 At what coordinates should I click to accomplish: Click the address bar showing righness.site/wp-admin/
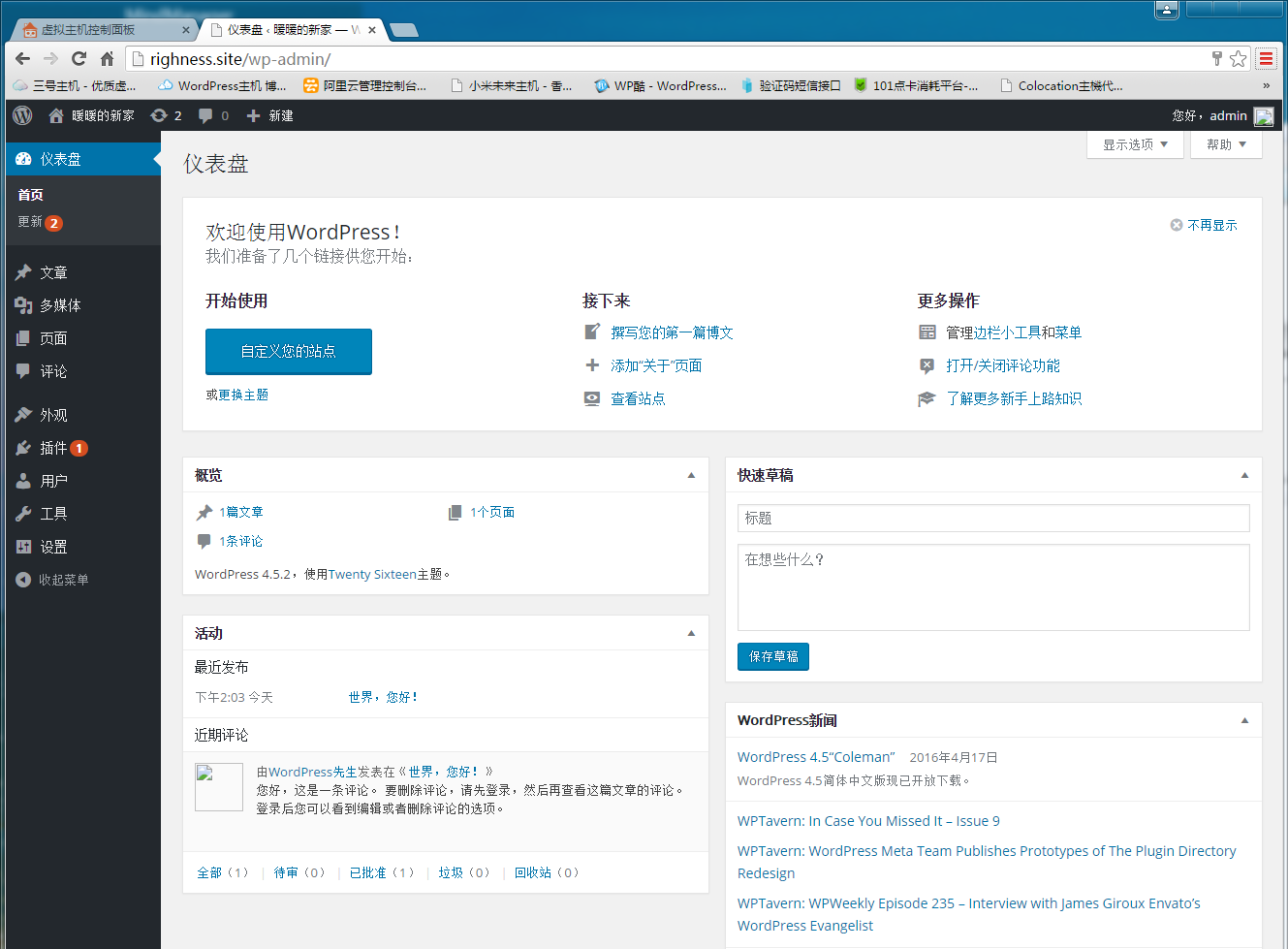(x=669, y=59)
